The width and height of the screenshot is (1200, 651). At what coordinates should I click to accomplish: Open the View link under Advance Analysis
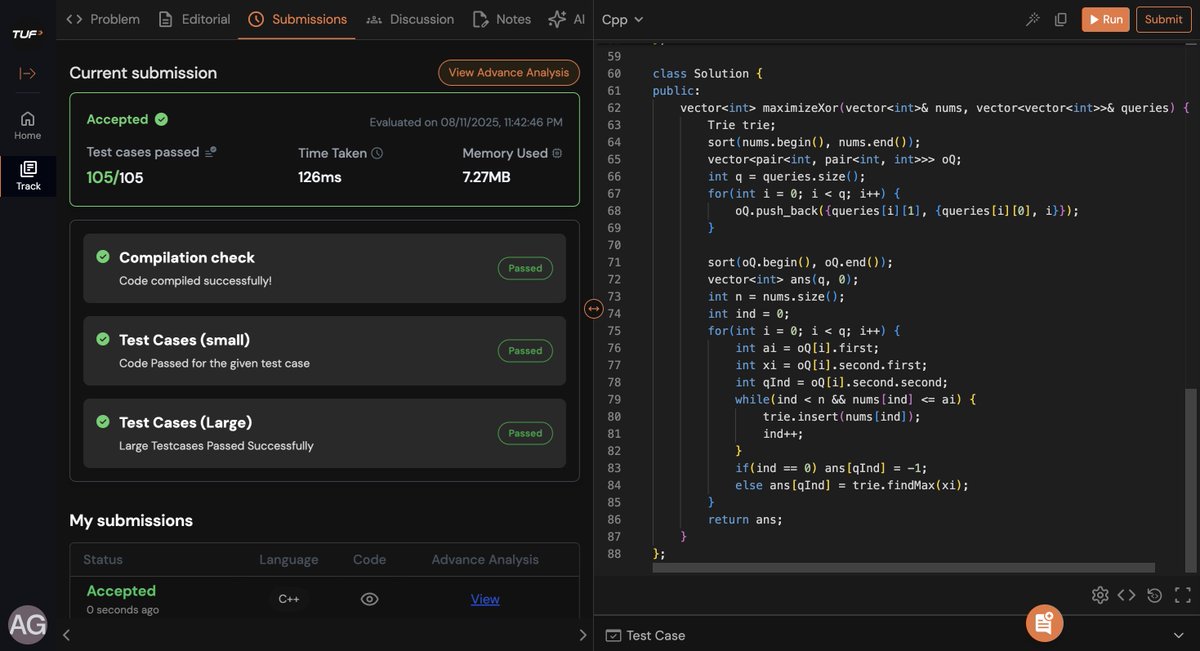(485, 598)
